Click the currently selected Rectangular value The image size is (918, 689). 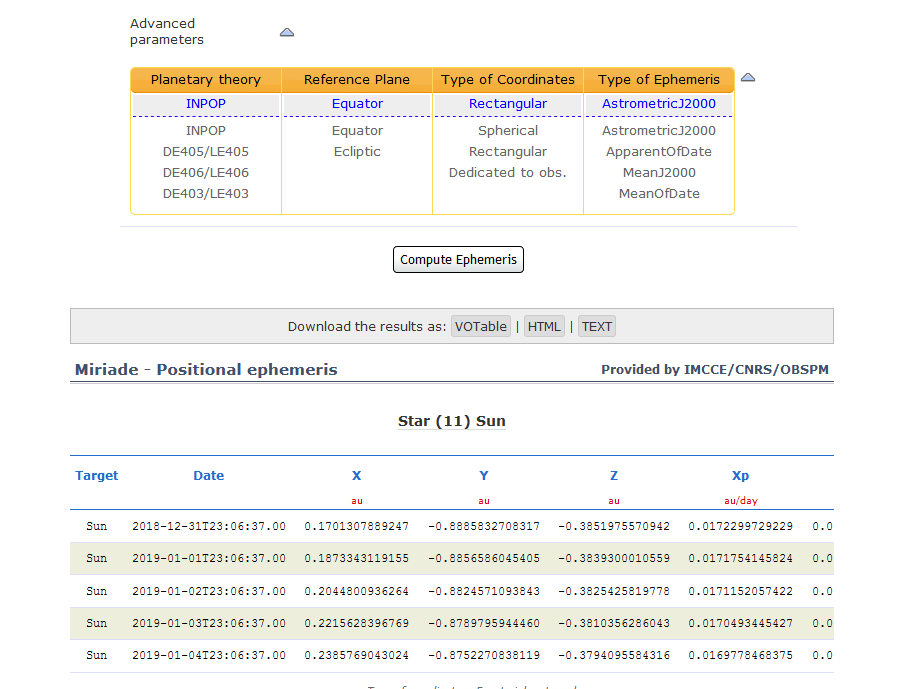(x=508, y=104)
